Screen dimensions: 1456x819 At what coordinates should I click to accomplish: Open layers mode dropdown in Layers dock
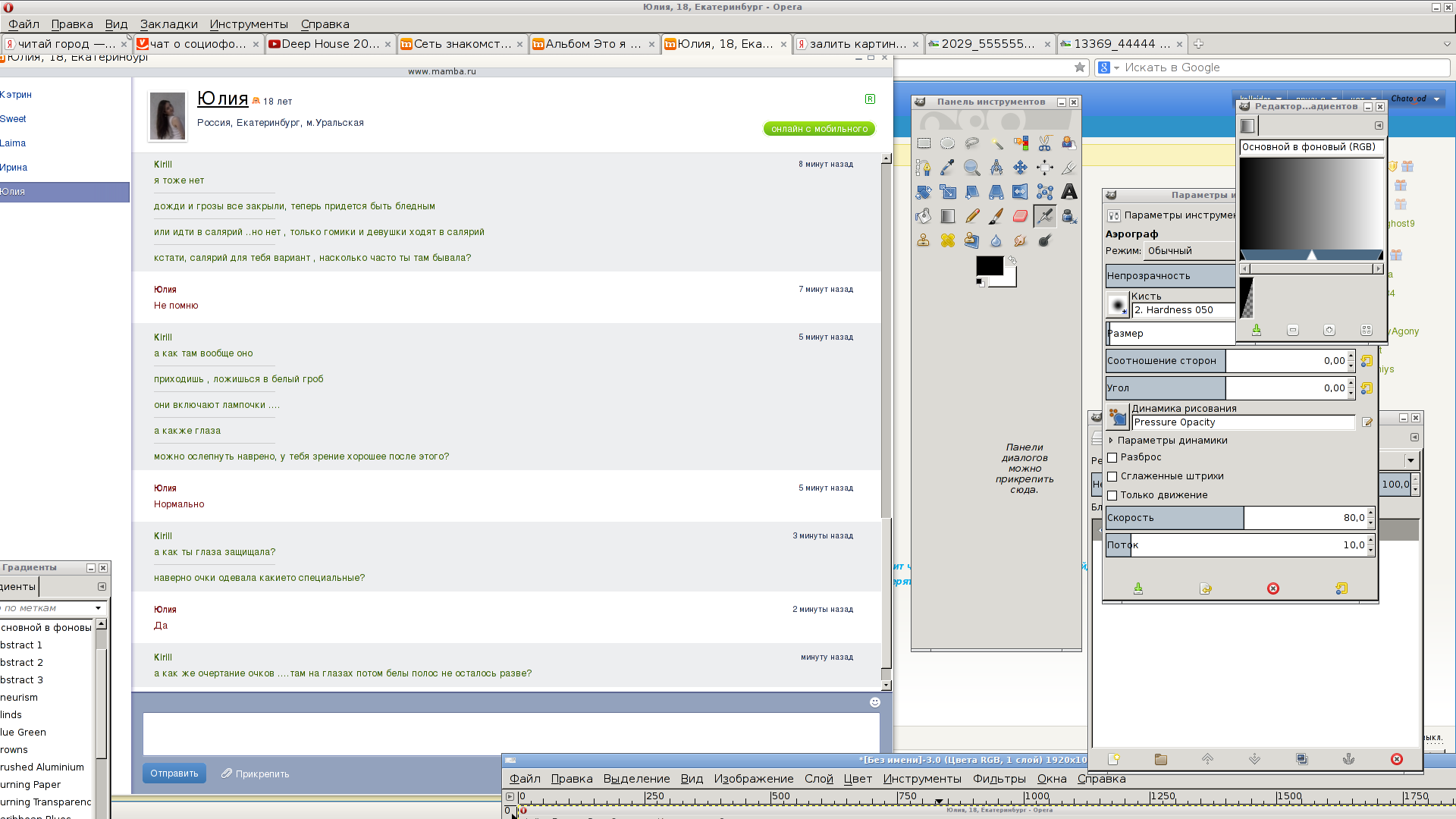click(x=1410, y=460)
